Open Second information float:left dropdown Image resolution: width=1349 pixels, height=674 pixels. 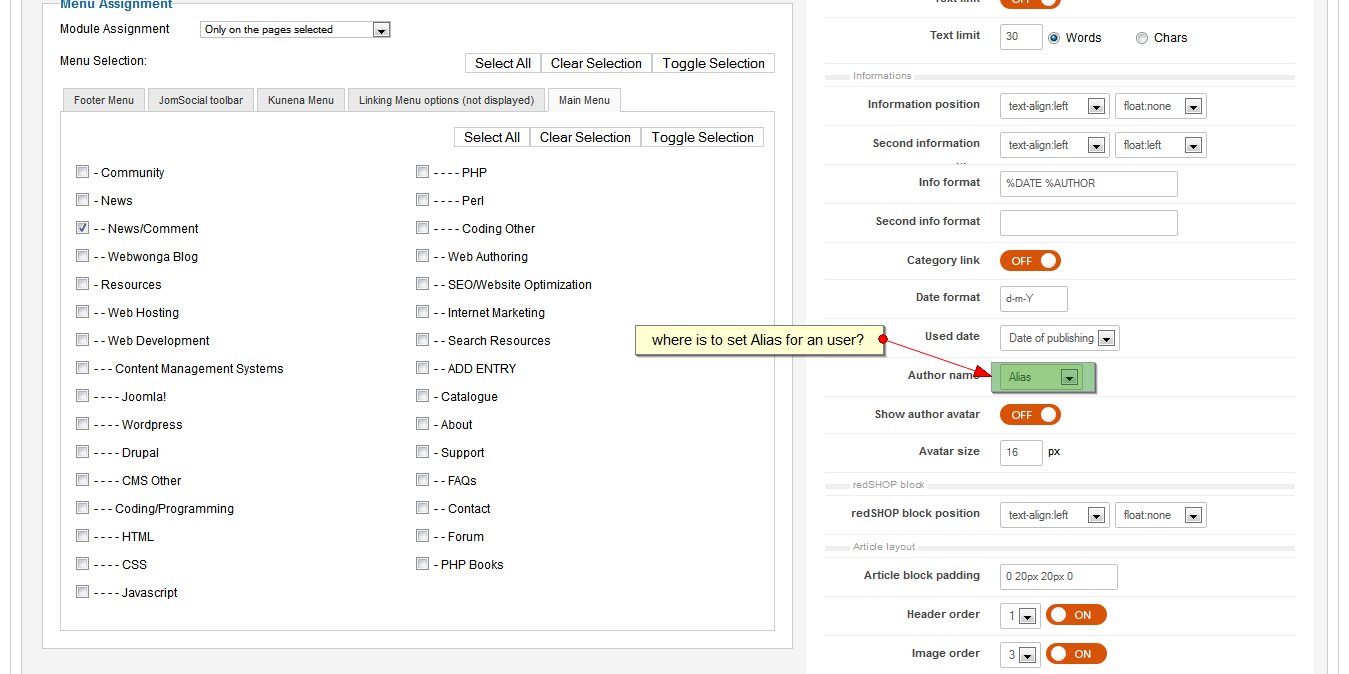click(1160, 145)
